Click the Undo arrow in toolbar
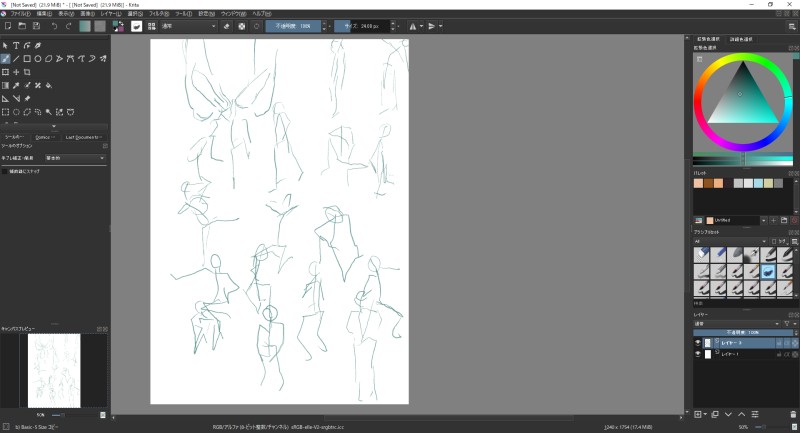800x433 pixels. coord(54,26)
